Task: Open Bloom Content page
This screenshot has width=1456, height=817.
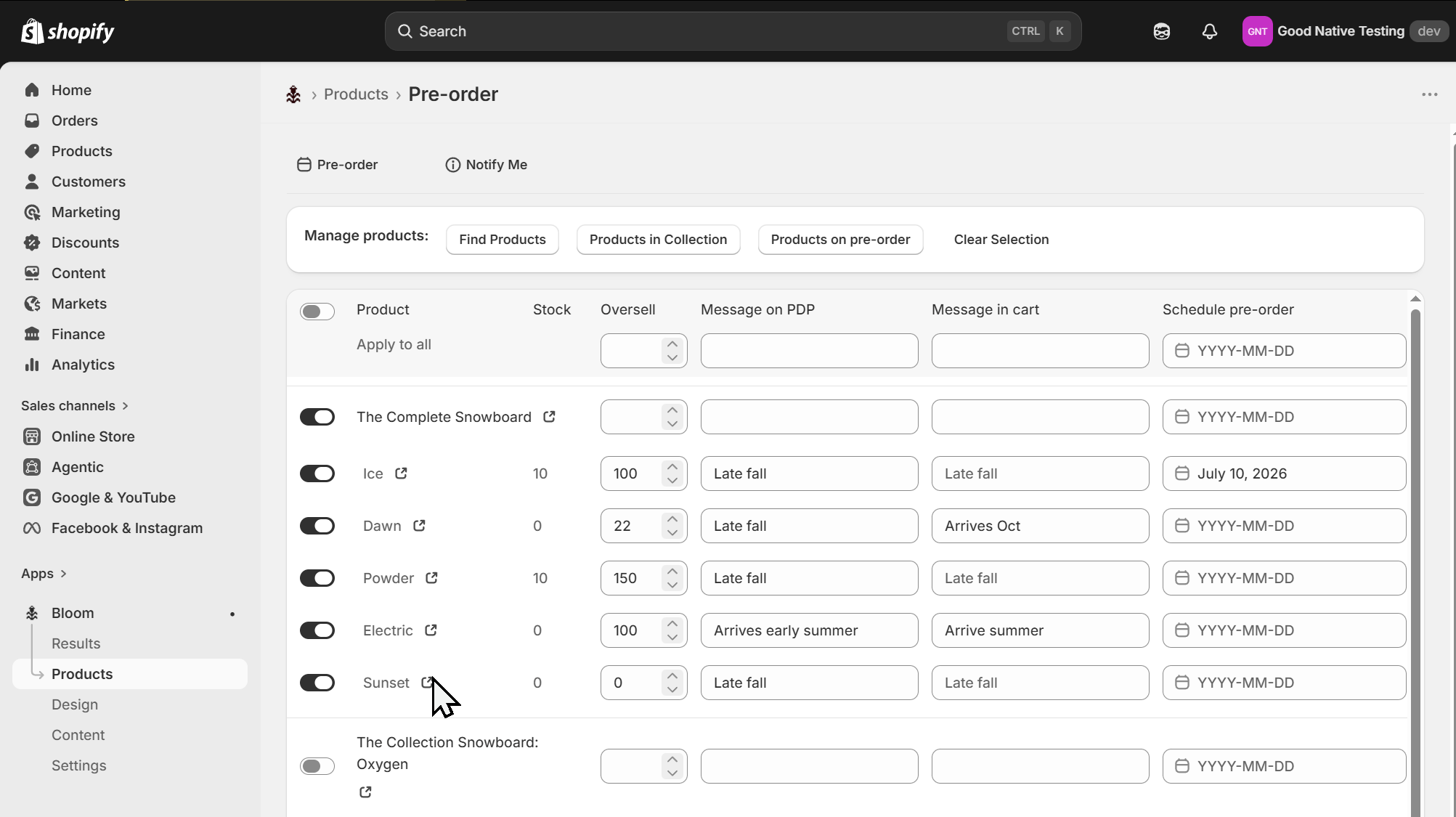Action: [78, 735]
